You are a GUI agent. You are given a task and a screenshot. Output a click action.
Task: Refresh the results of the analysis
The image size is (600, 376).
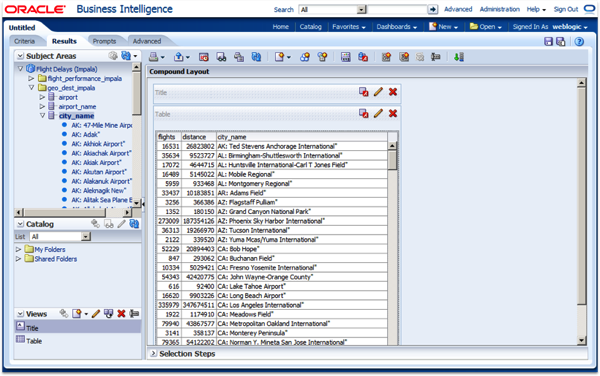click(x=256, y=57)
